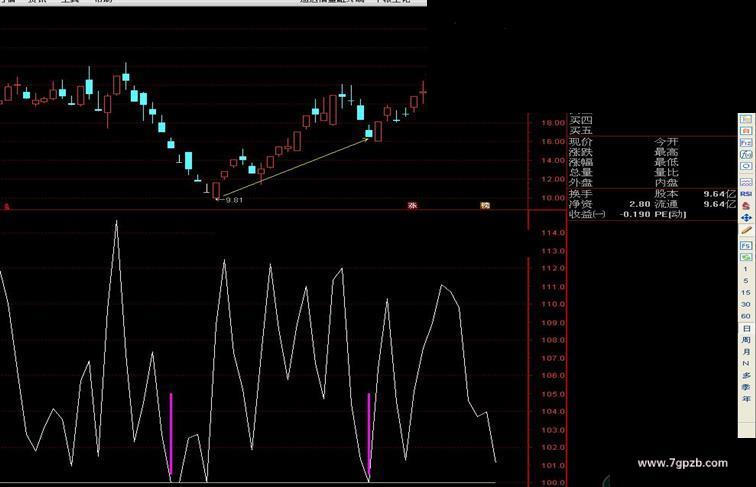Click the topmost yellow icon in the side toolbar
Viewport: 756px width, 487px height.
(x=746, y=119)
